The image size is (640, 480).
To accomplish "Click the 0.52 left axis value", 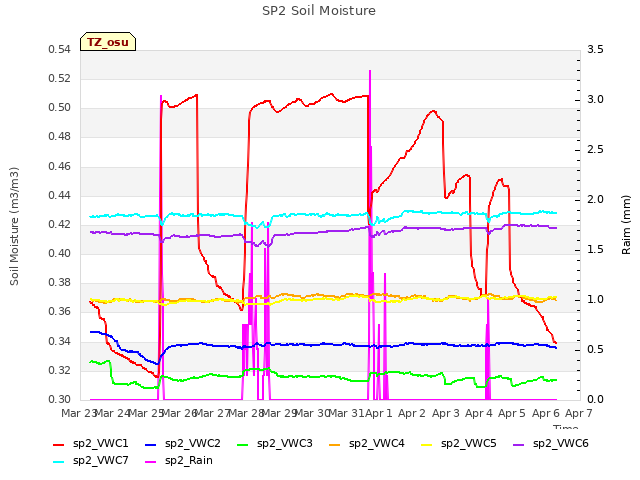I will (x=60, y=79).
